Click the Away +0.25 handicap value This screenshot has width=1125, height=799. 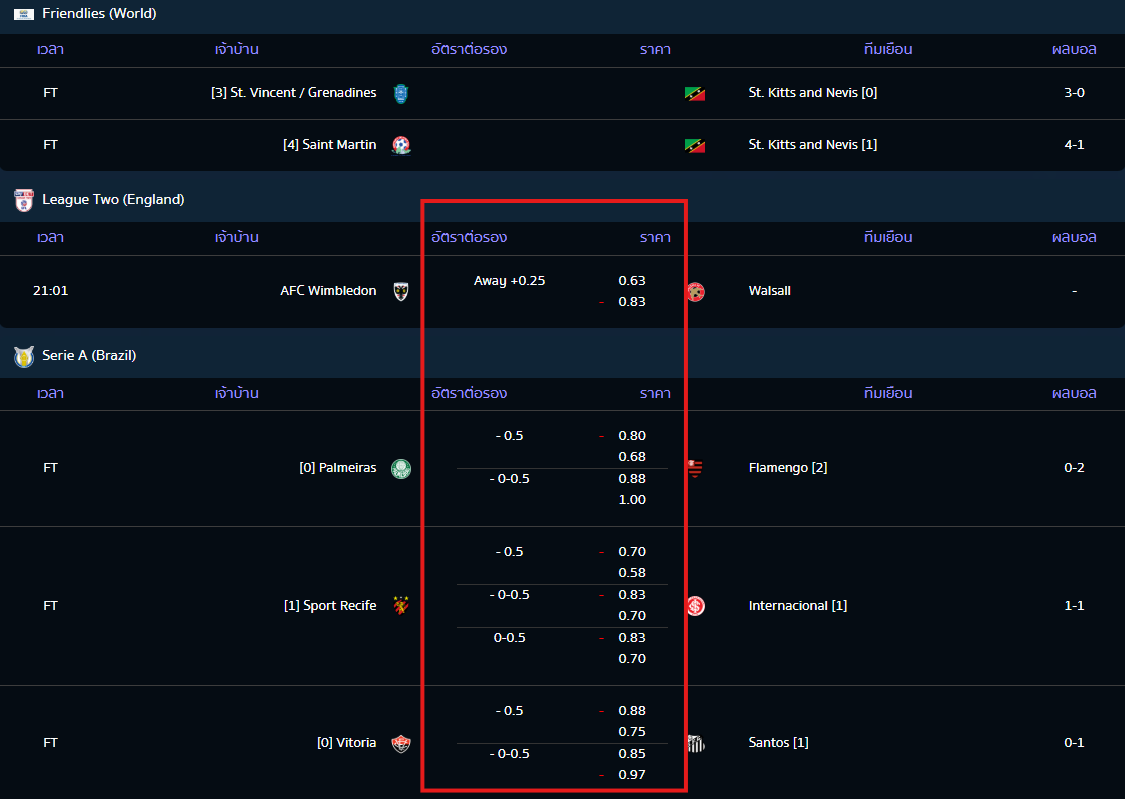pos(509,280)
